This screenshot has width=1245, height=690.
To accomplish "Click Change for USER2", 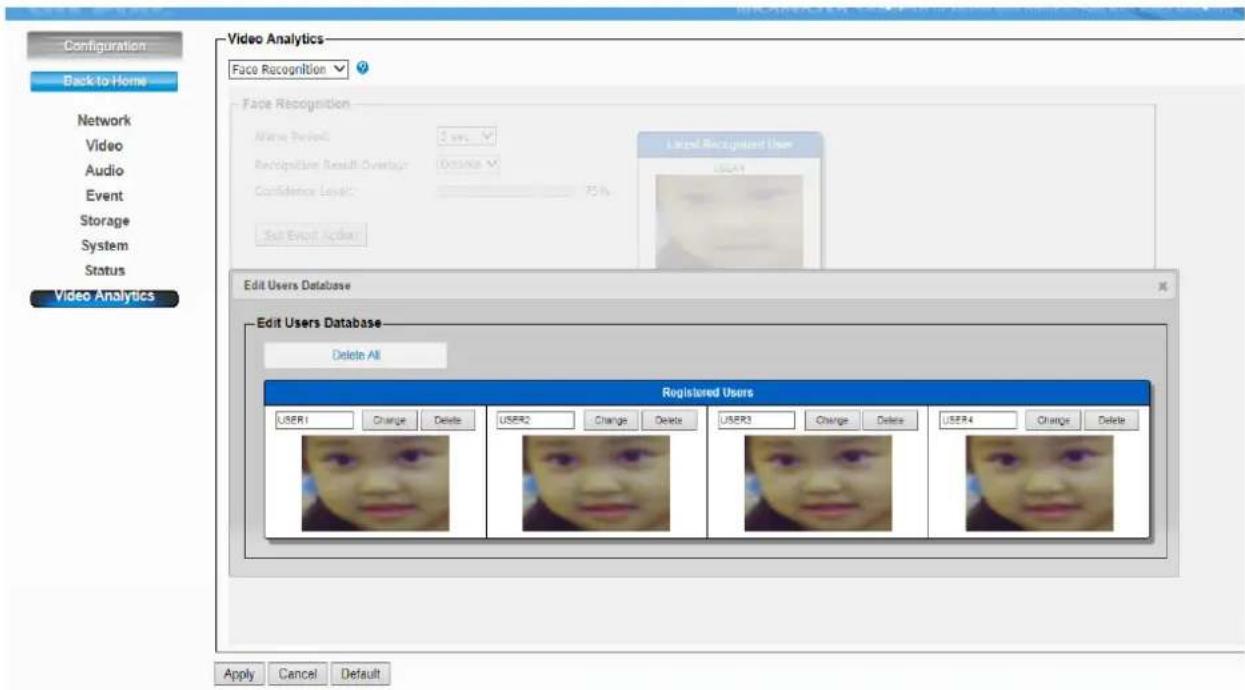I will click(610, 421).
